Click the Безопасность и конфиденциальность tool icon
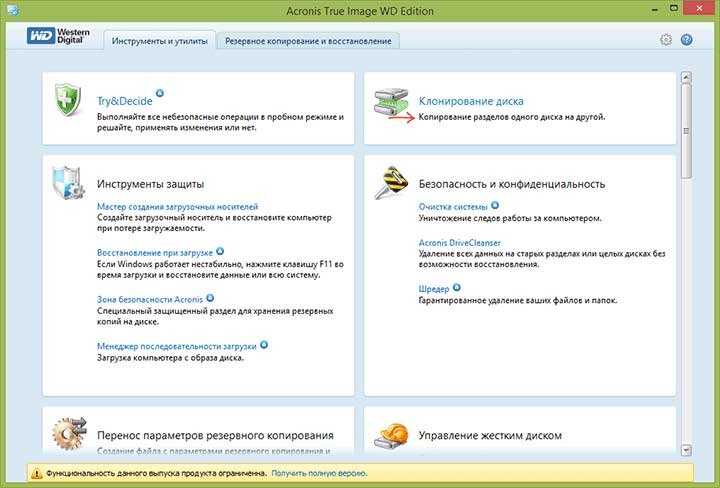This screenshot has height=488, width=720. [391, 183]
